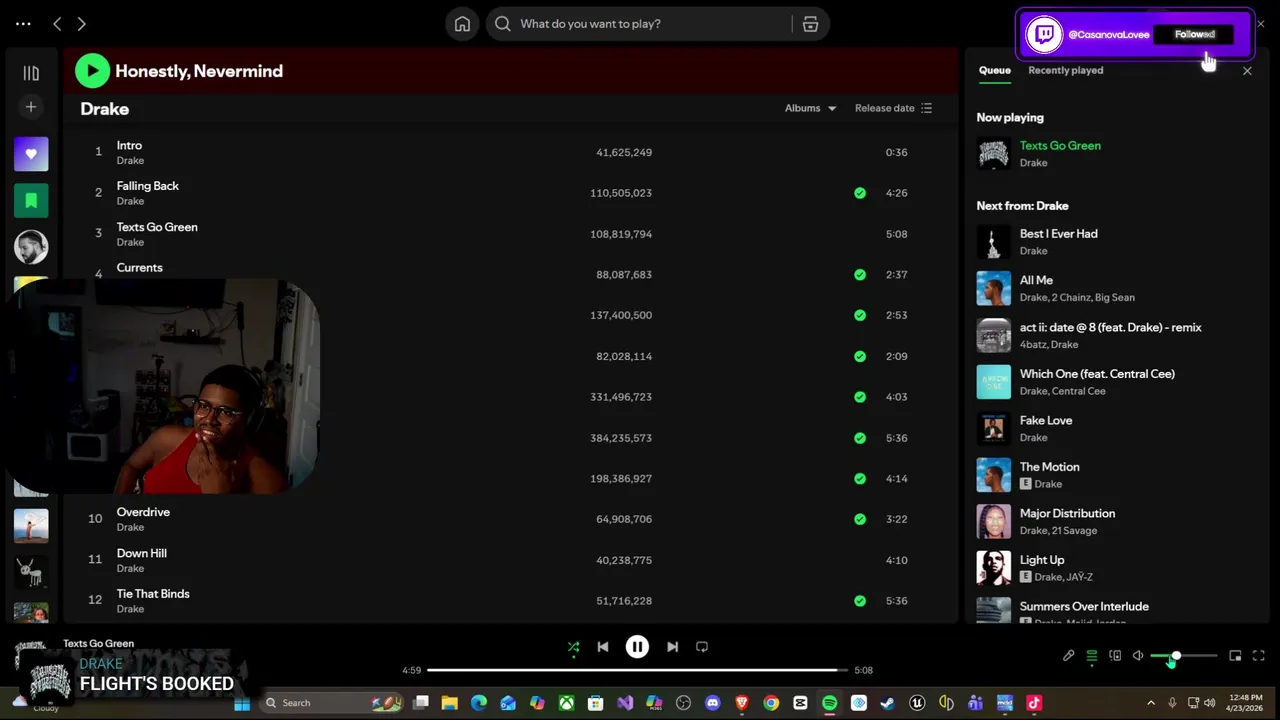Viewport: 1280px width, 720px height.
Task: Open File Explorer from the taskbar
Action: pos(450,703)
